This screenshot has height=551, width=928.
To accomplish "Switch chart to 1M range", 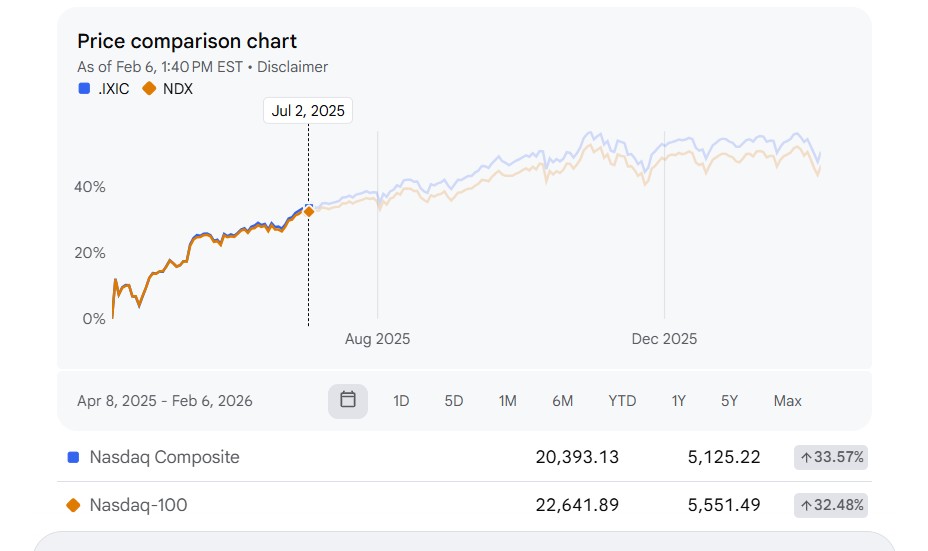I will click(507, 401).
